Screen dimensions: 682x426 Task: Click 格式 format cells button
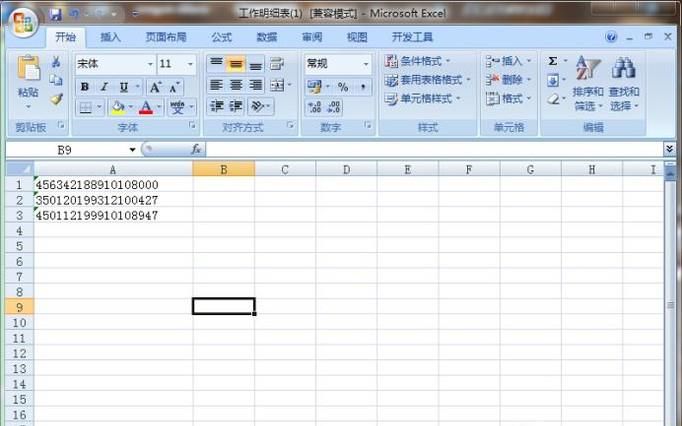click(508, 99)
